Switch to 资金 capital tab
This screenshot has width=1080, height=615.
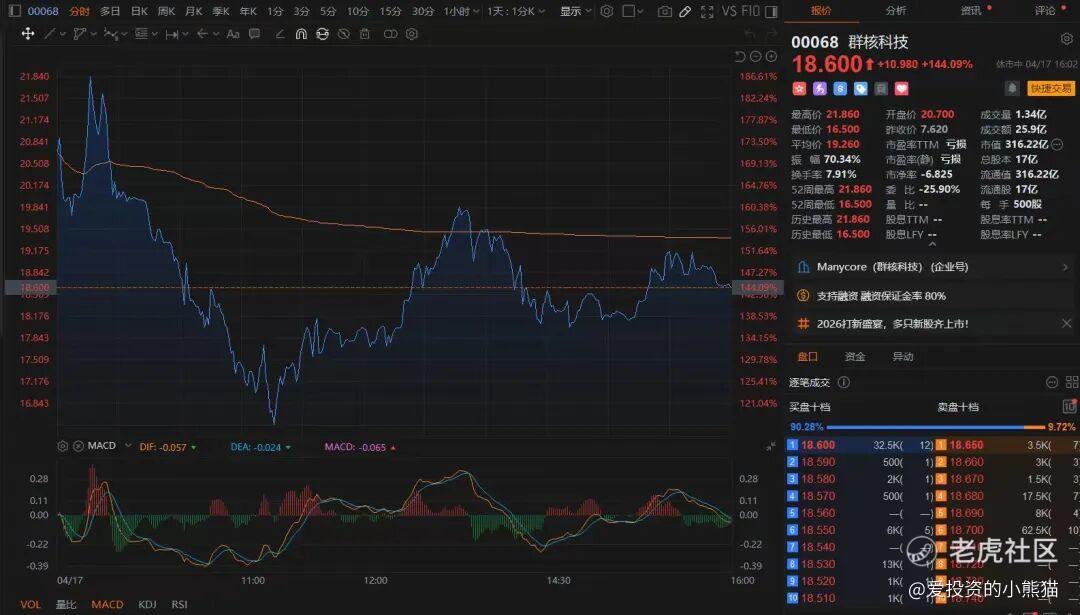coord(855,357)
